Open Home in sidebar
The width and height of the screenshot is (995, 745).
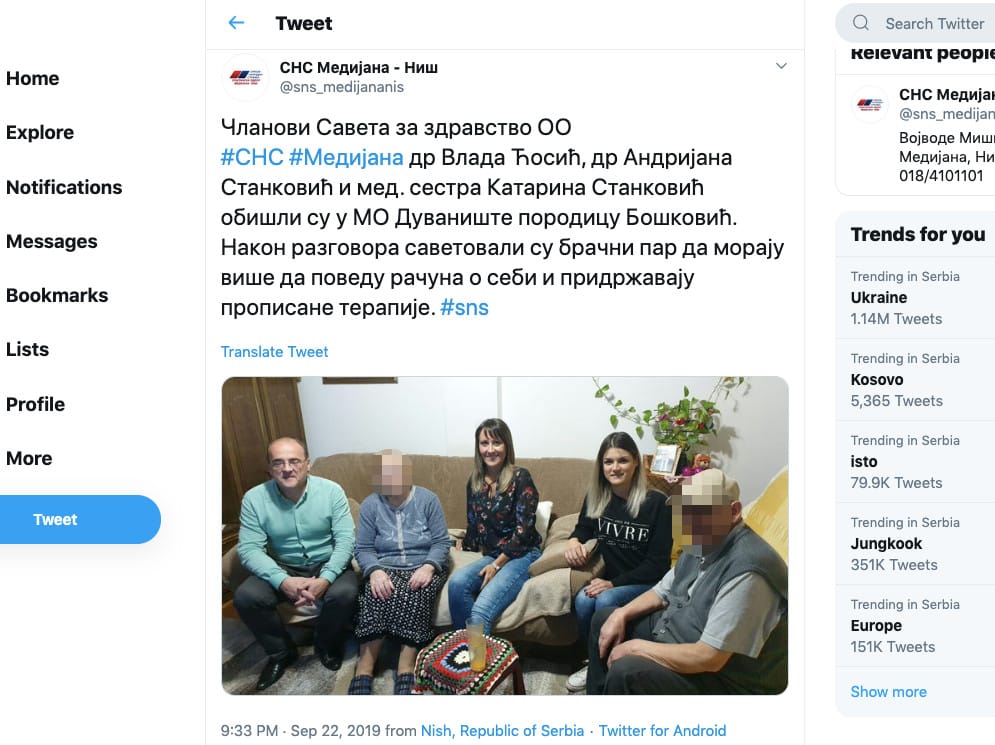(32, 79)
